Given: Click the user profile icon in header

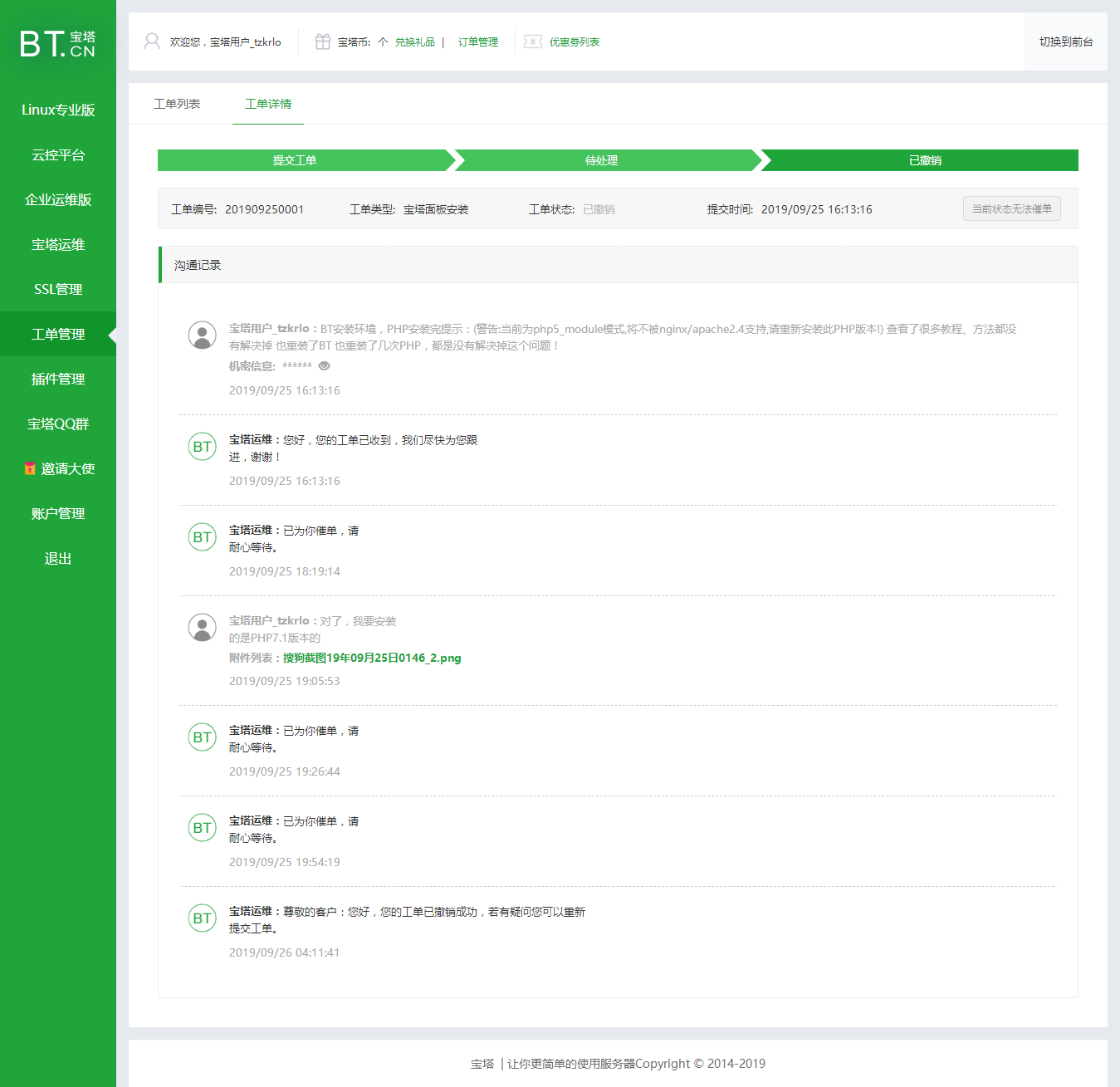Looking at the screenshot, I should click(x=152, y=42).
